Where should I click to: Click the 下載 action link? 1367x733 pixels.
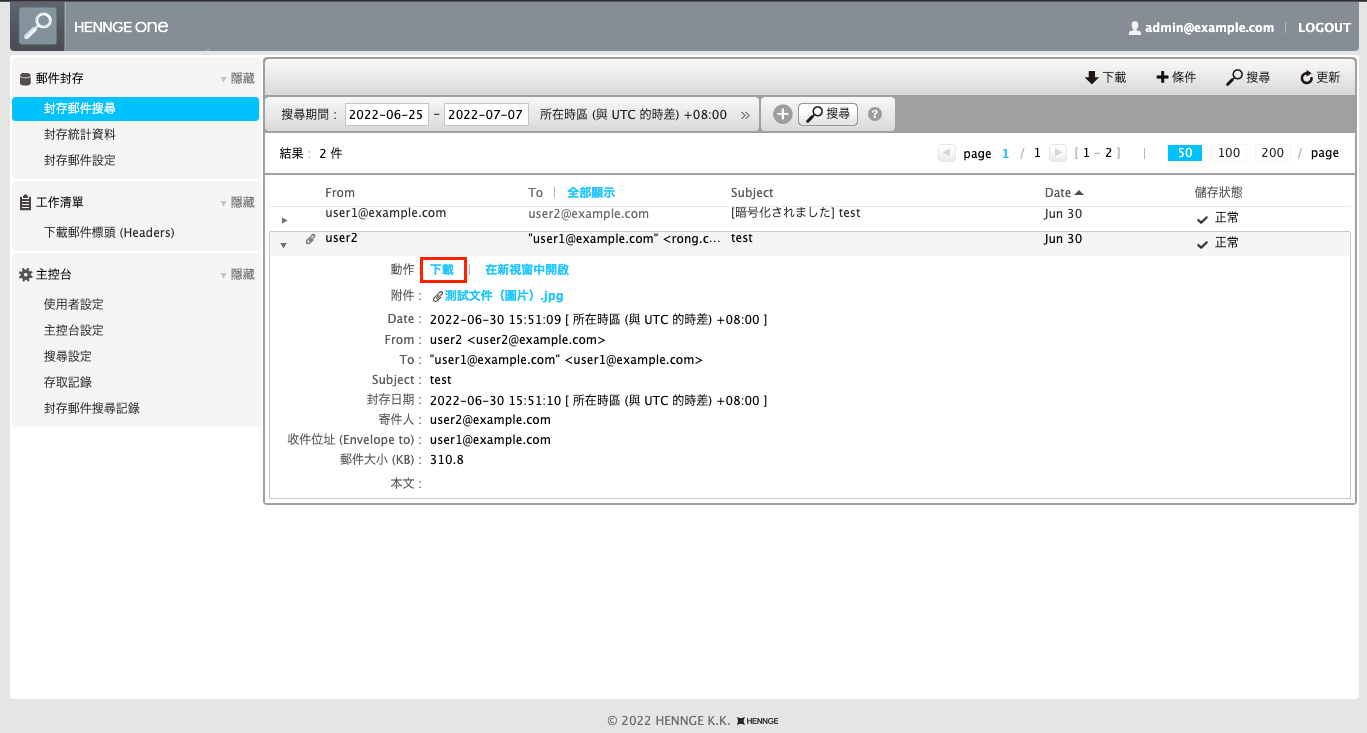point(442,269)
